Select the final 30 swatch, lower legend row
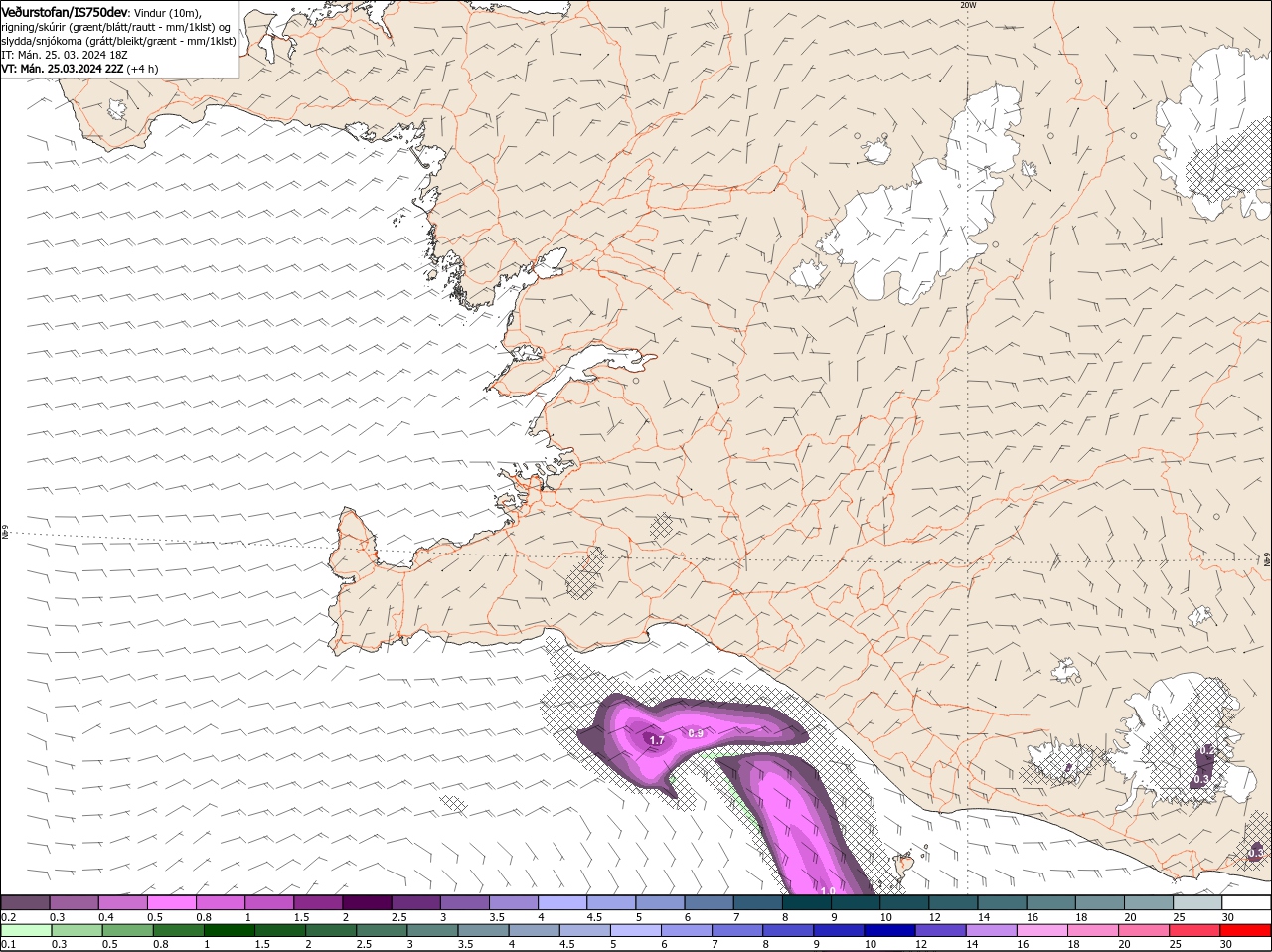Image resolution: width=1272 pixels, height=952 pixels. pos(1246,930)
